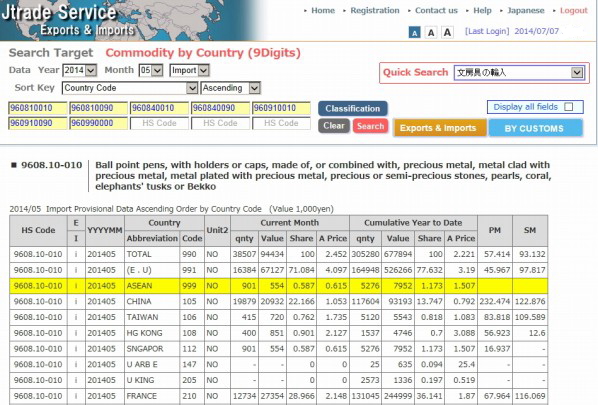Open the Contact us link
The height and width of the screenshot is (405, 598).
(436, 11)
